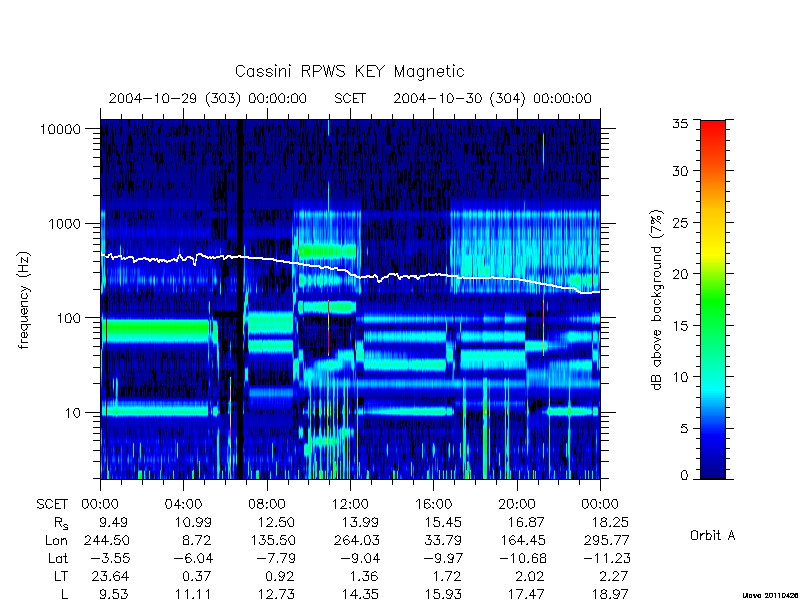
Task: Click the "30" colorbar scale label
Action: pyautogui.click(x=680, y=171)
